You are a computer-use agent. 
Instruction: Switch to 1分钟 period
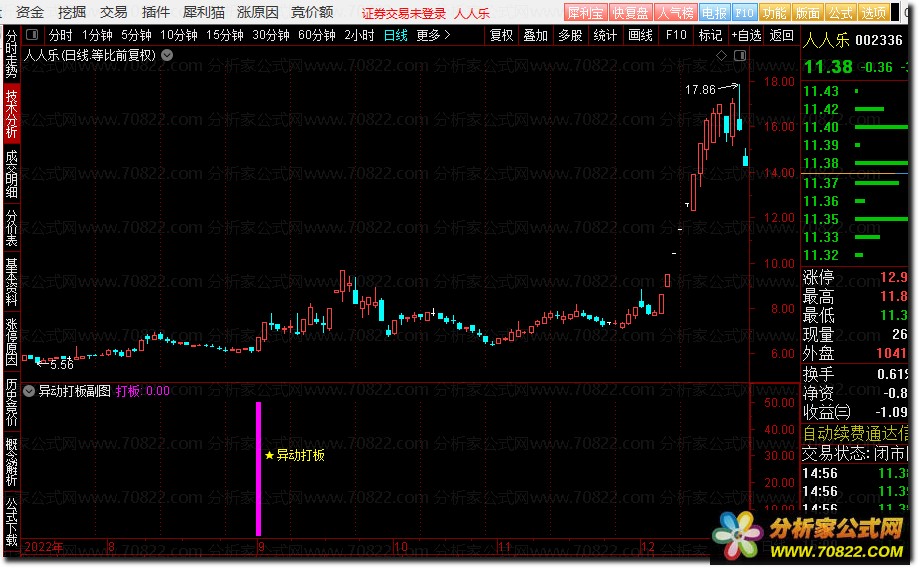coord(97,35)
